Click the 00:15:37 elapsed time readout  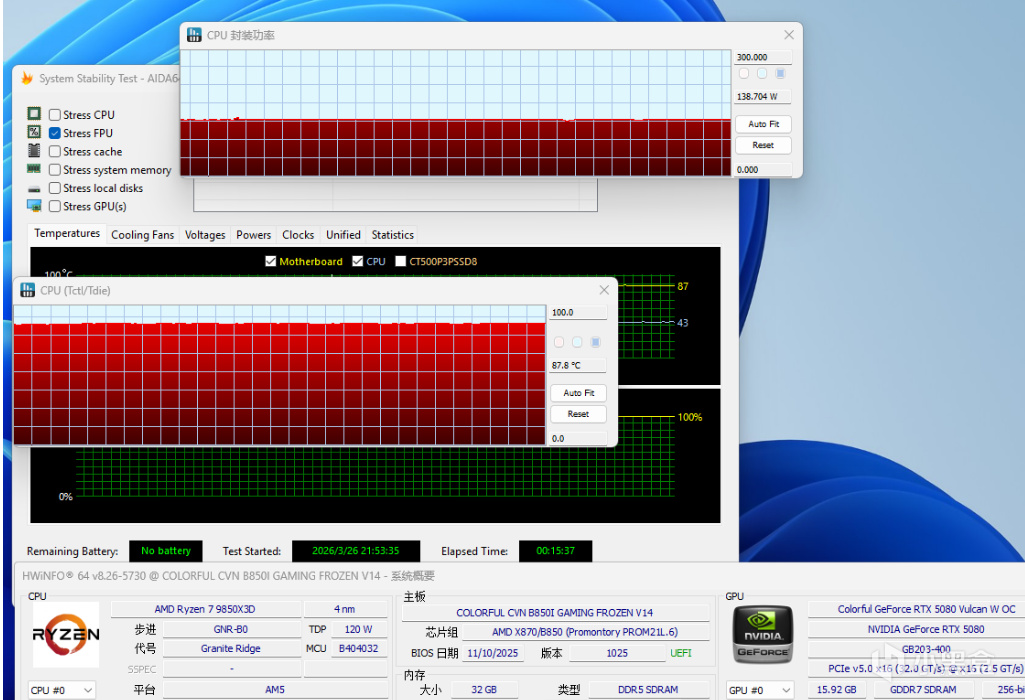tap(556, 551)
